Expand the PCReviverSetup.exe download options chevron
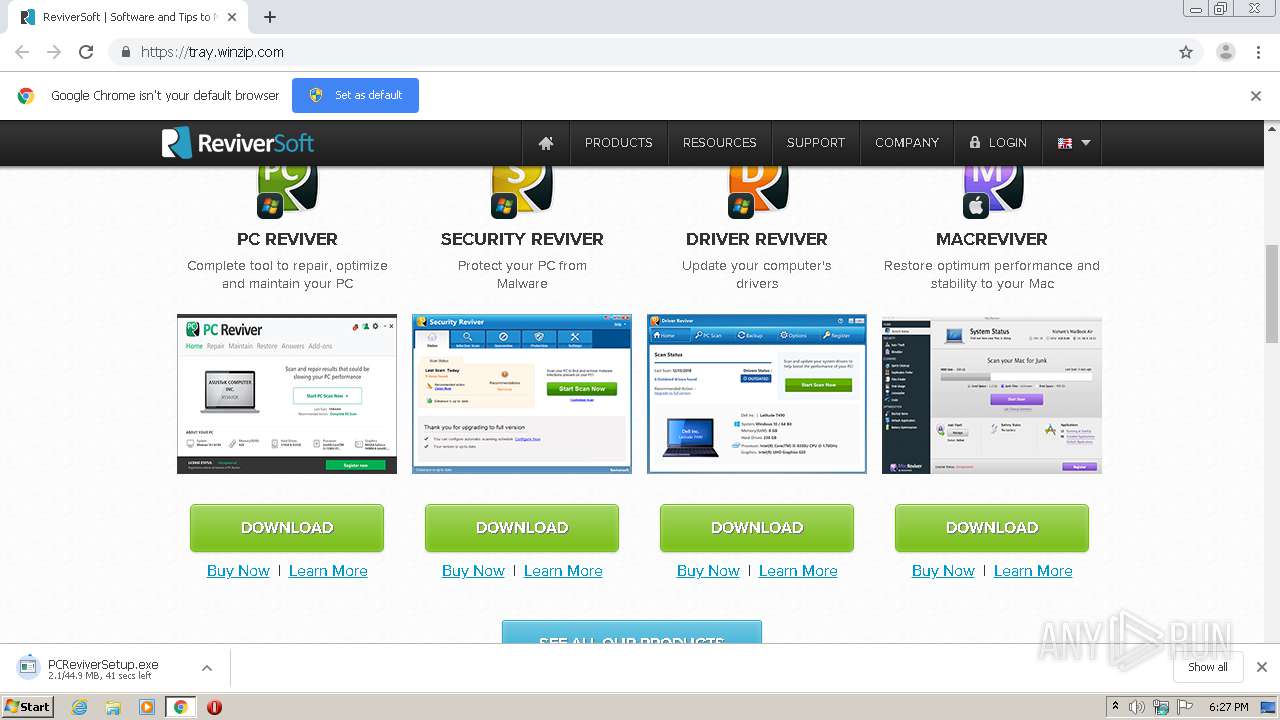The width and height of the screenshot is (1280, 720). point(206,668)
